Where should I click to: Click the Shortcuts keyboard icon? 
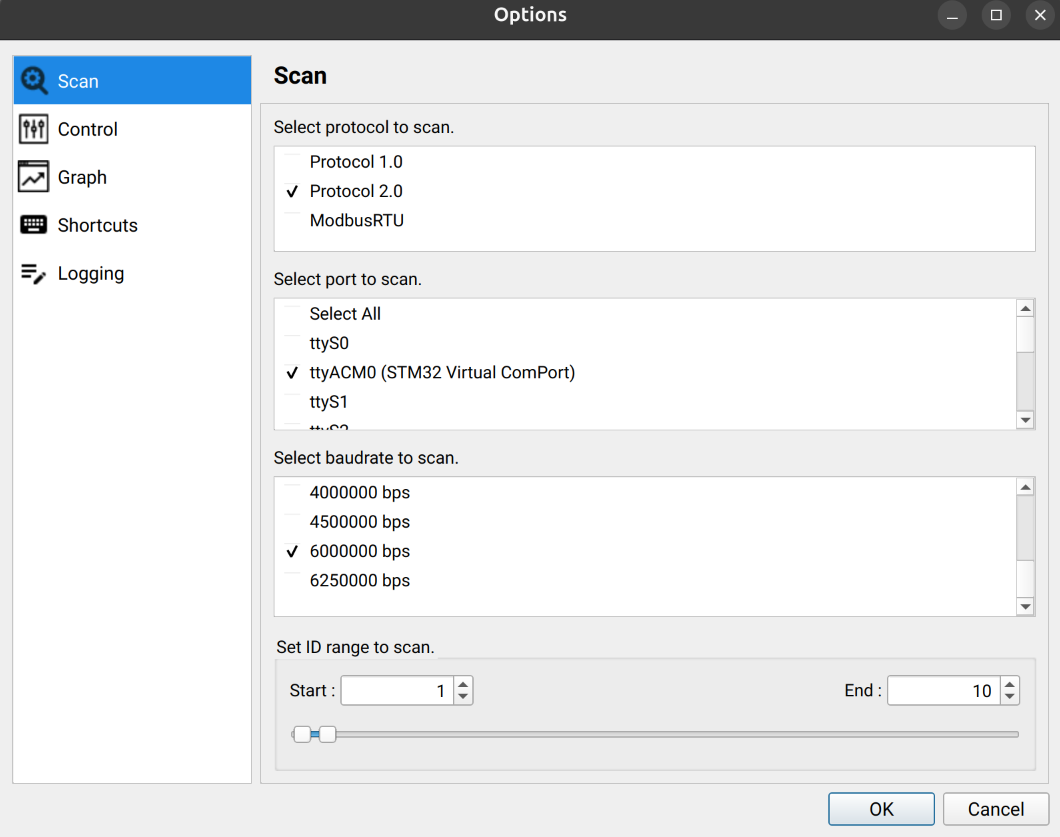[x=34, y=225]
